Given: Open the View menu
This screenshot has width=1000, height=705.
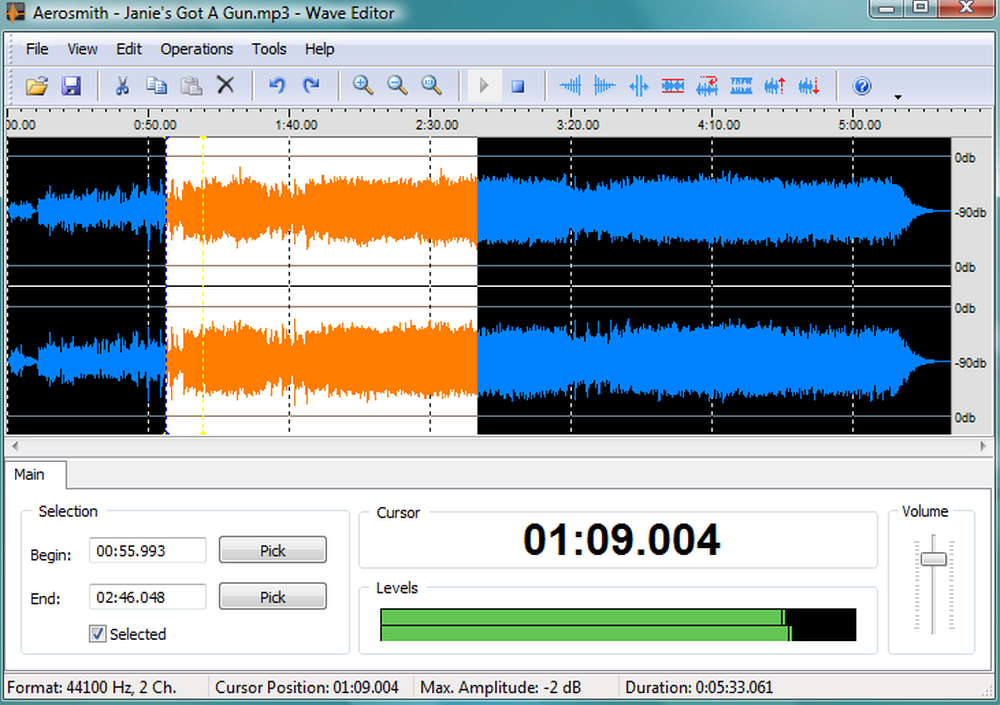Looking at the screenshot, I should [82, 49].
